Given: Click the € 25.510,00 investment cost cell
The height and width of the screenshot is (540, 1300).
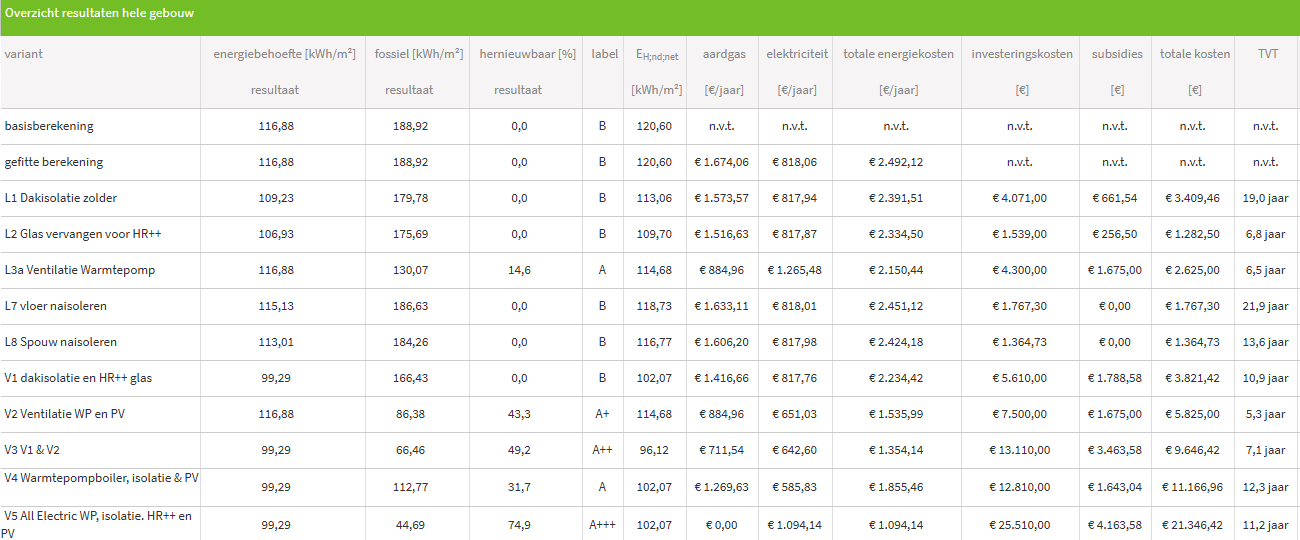Looking at the screenshot, I should [x=1020, y=524].
